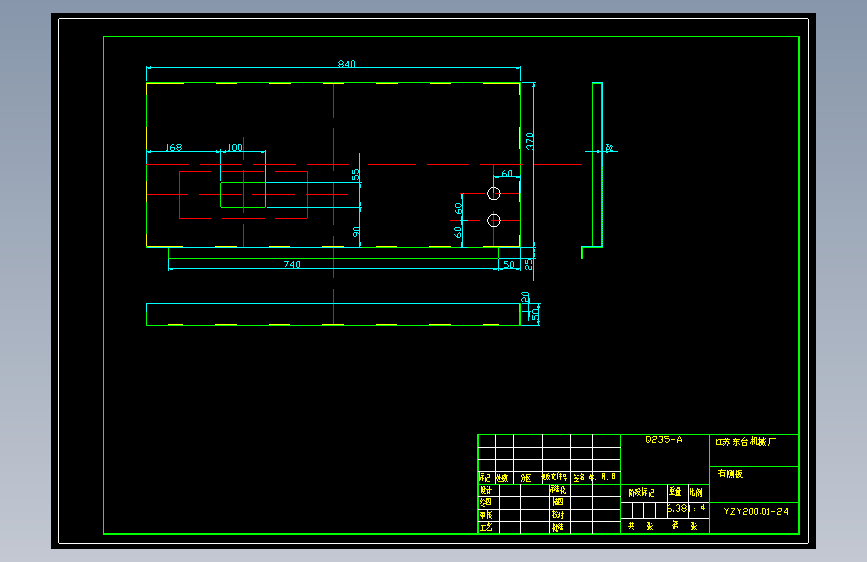Viewport: 867px width, 562px height.
Task: Click the Q235-A material text
Action: click(664, 440)
